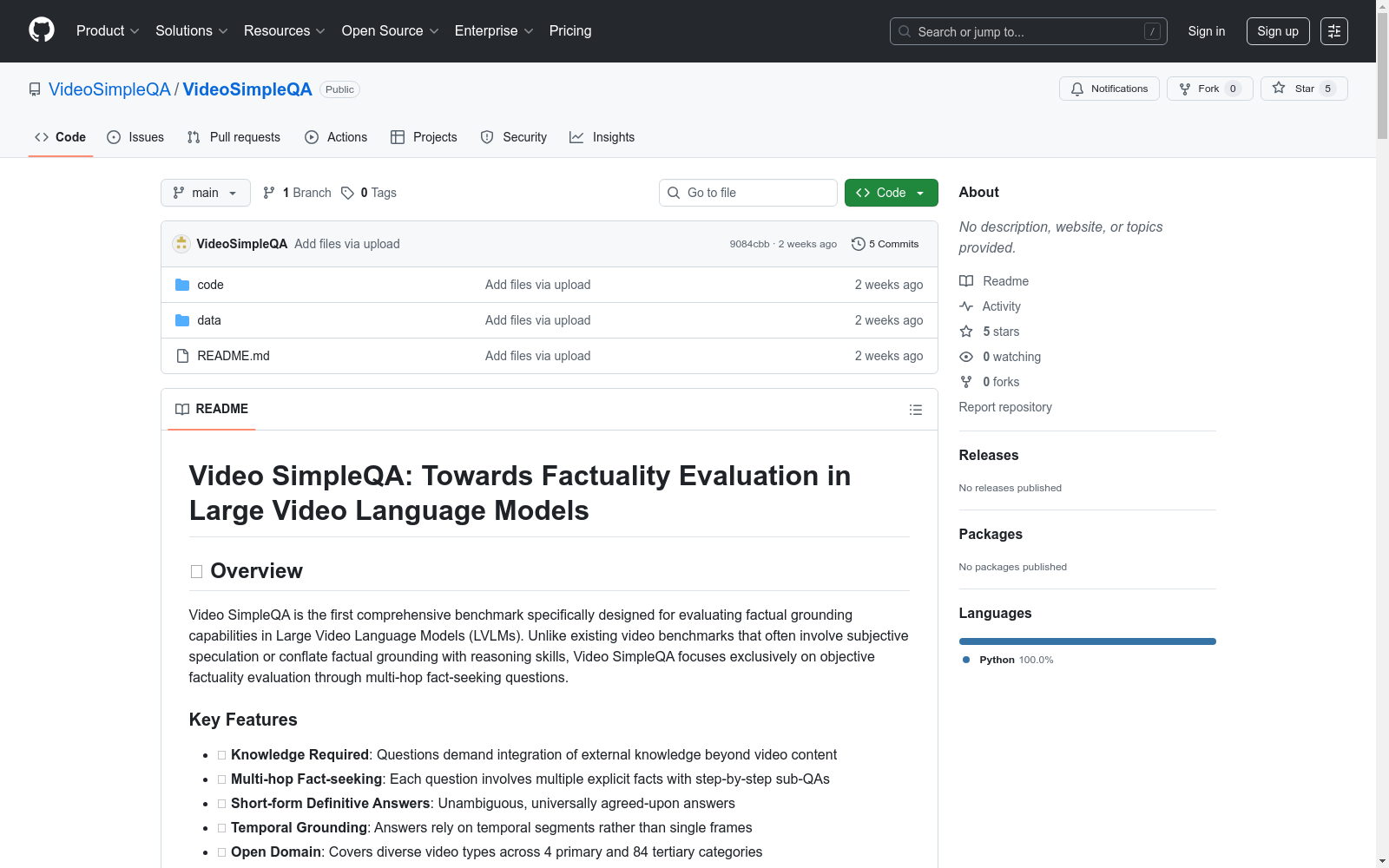Click the code folder icon

pos(182,285)
